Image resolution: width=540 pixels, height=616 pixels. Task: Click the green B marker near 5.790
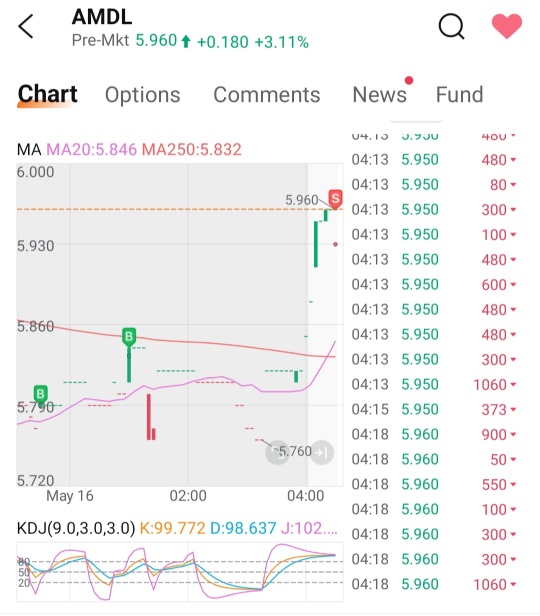[x=40, y=394]
